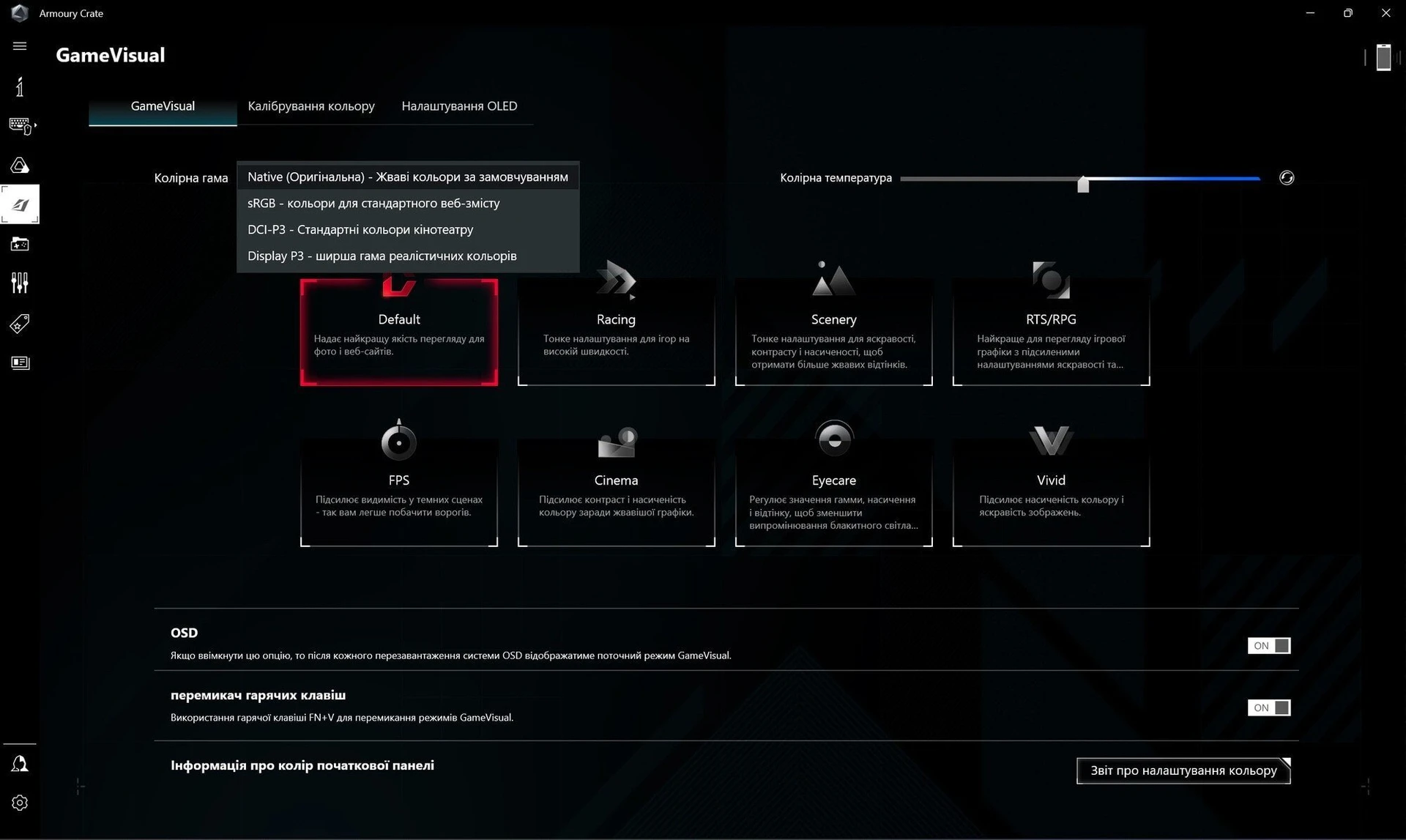Minimize the Armoury Crate window
Image resolution: width=1406 pixels, height=840 pixels.
click(x=1310, y=13)
